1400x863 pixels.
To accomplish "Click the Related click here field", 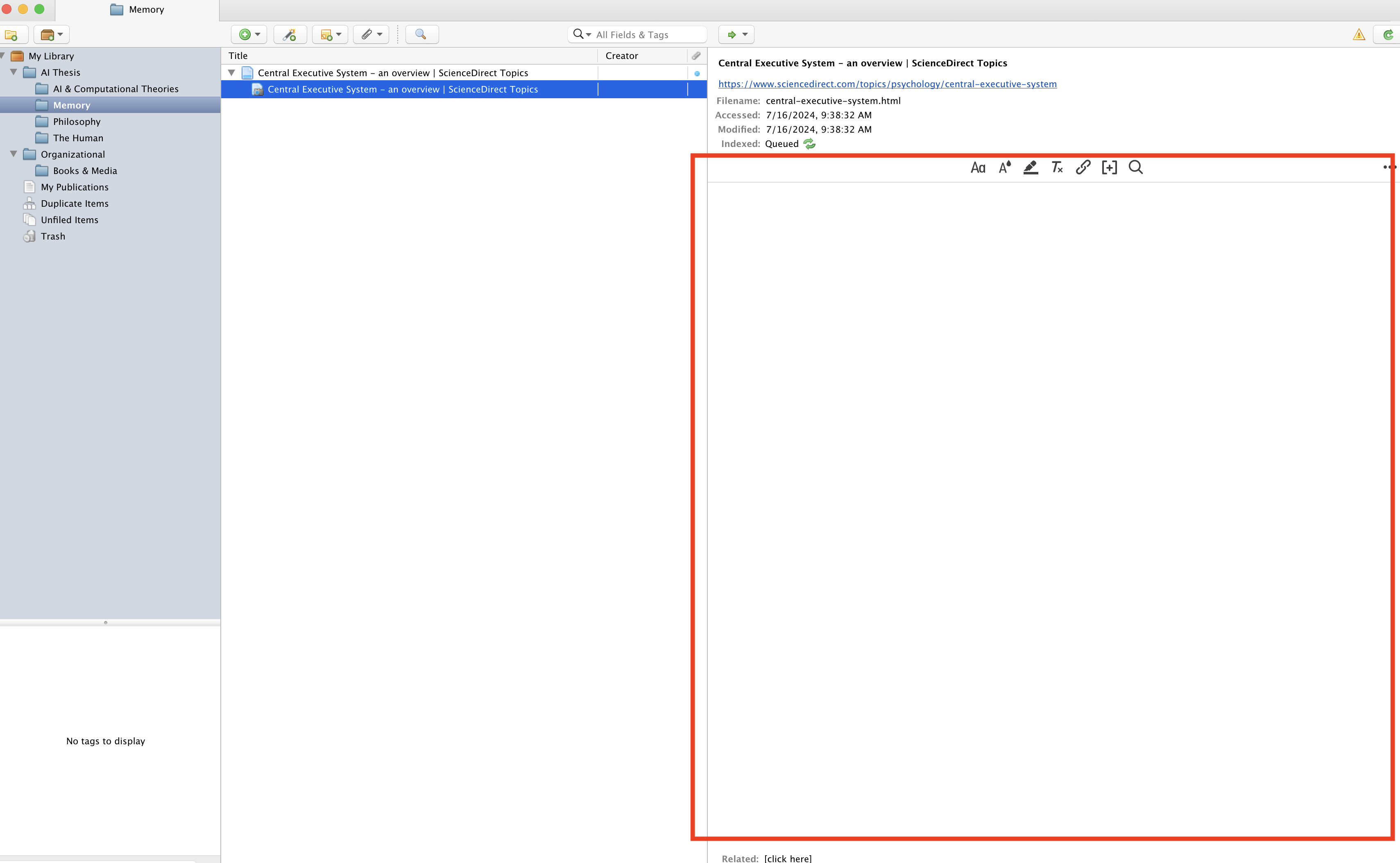I will click(x=787, y=858).
